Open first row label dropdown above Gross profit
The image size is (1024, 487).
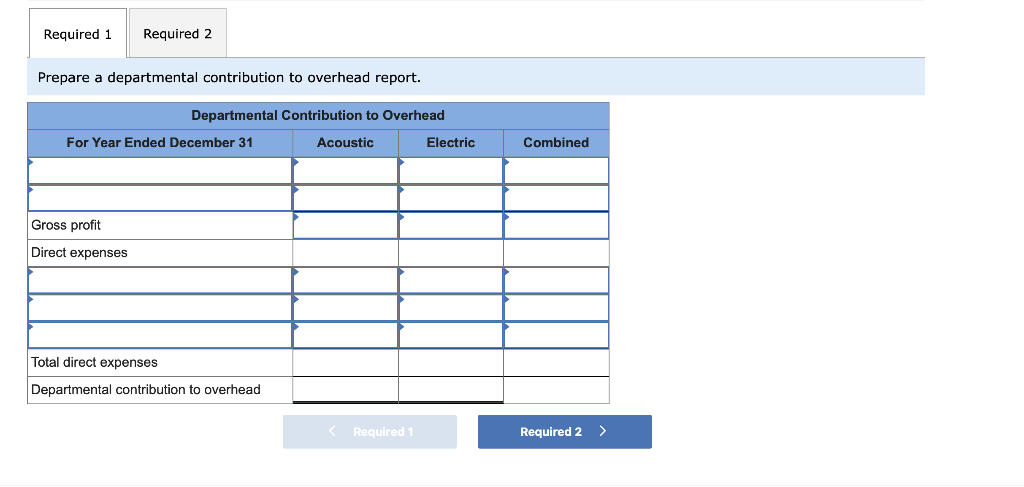(x=160, y=170)
